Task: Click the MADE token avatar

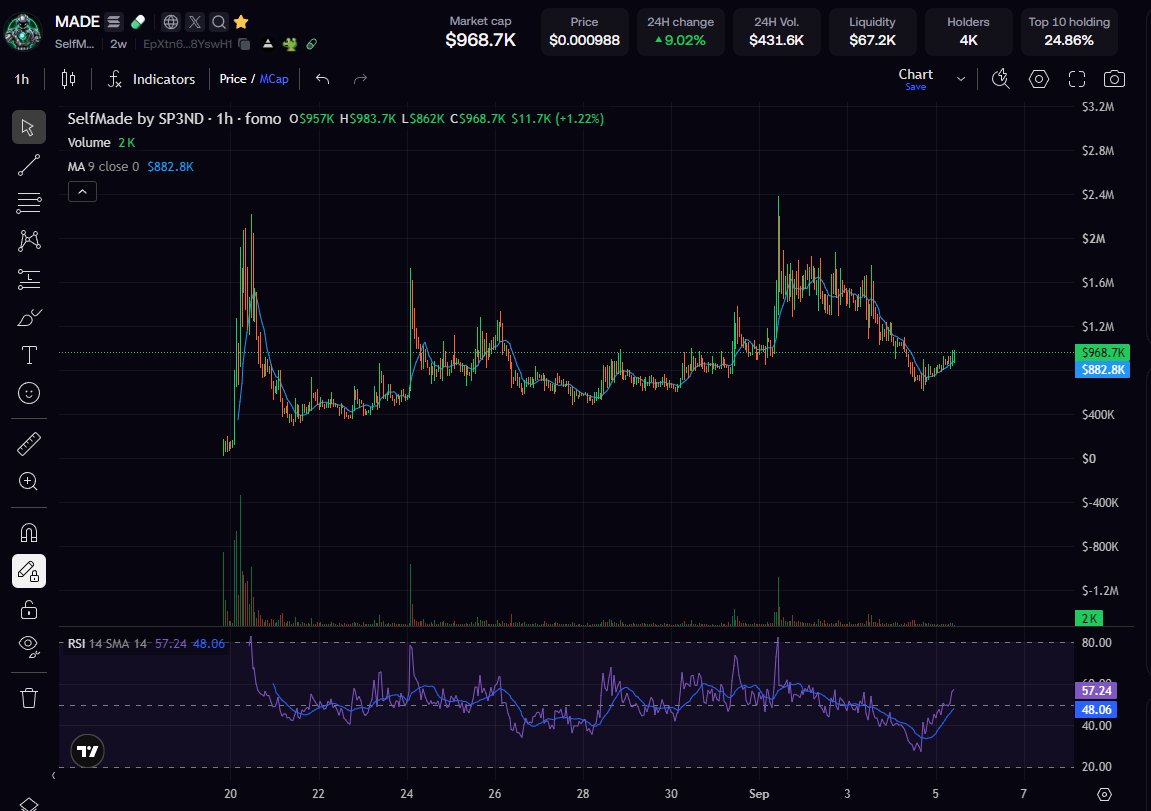Action: 23,32
